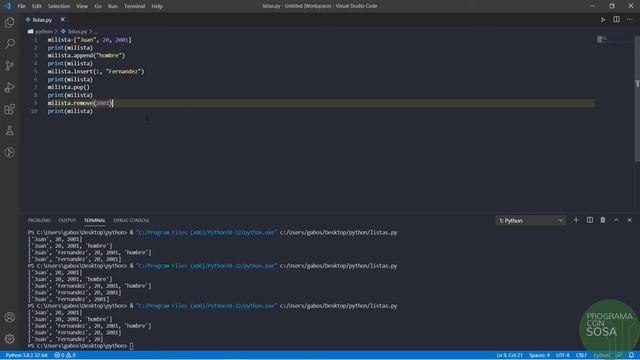
Task: Click the python folder breadcrumb
Action: point(43,31)
